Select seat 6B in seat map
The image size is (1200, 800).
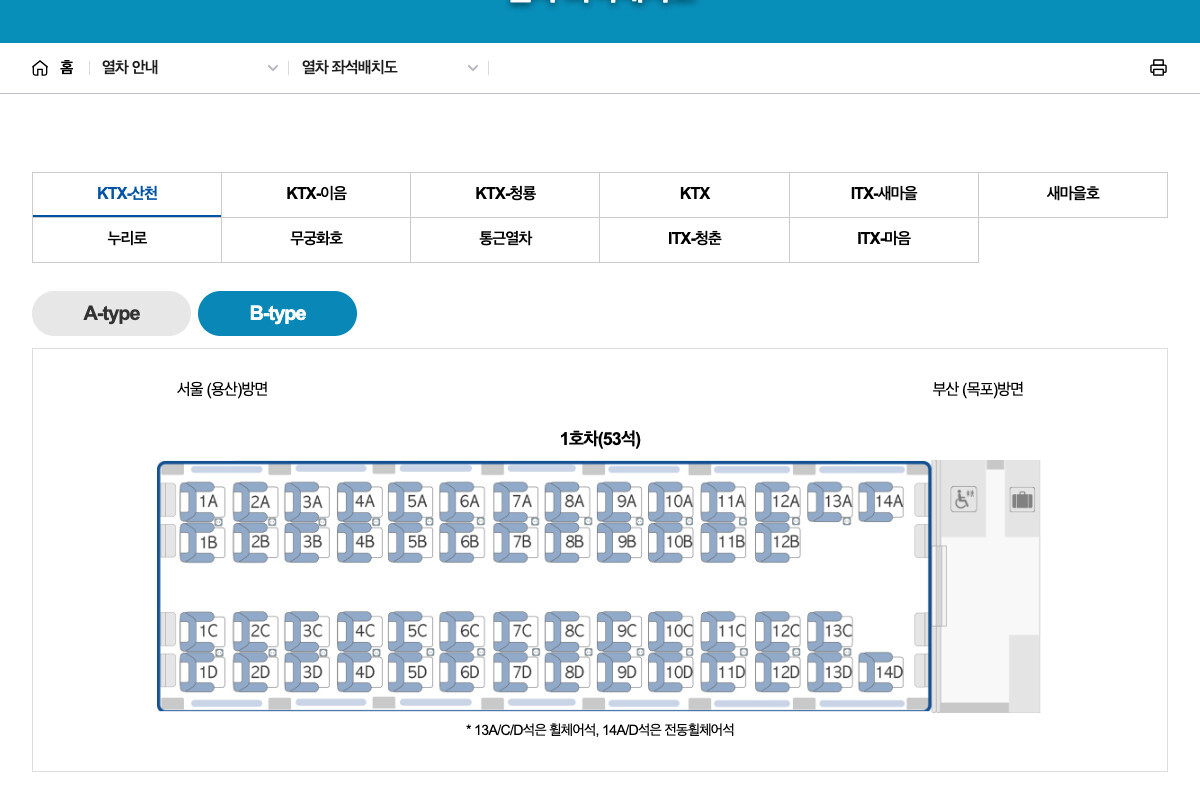463,542
